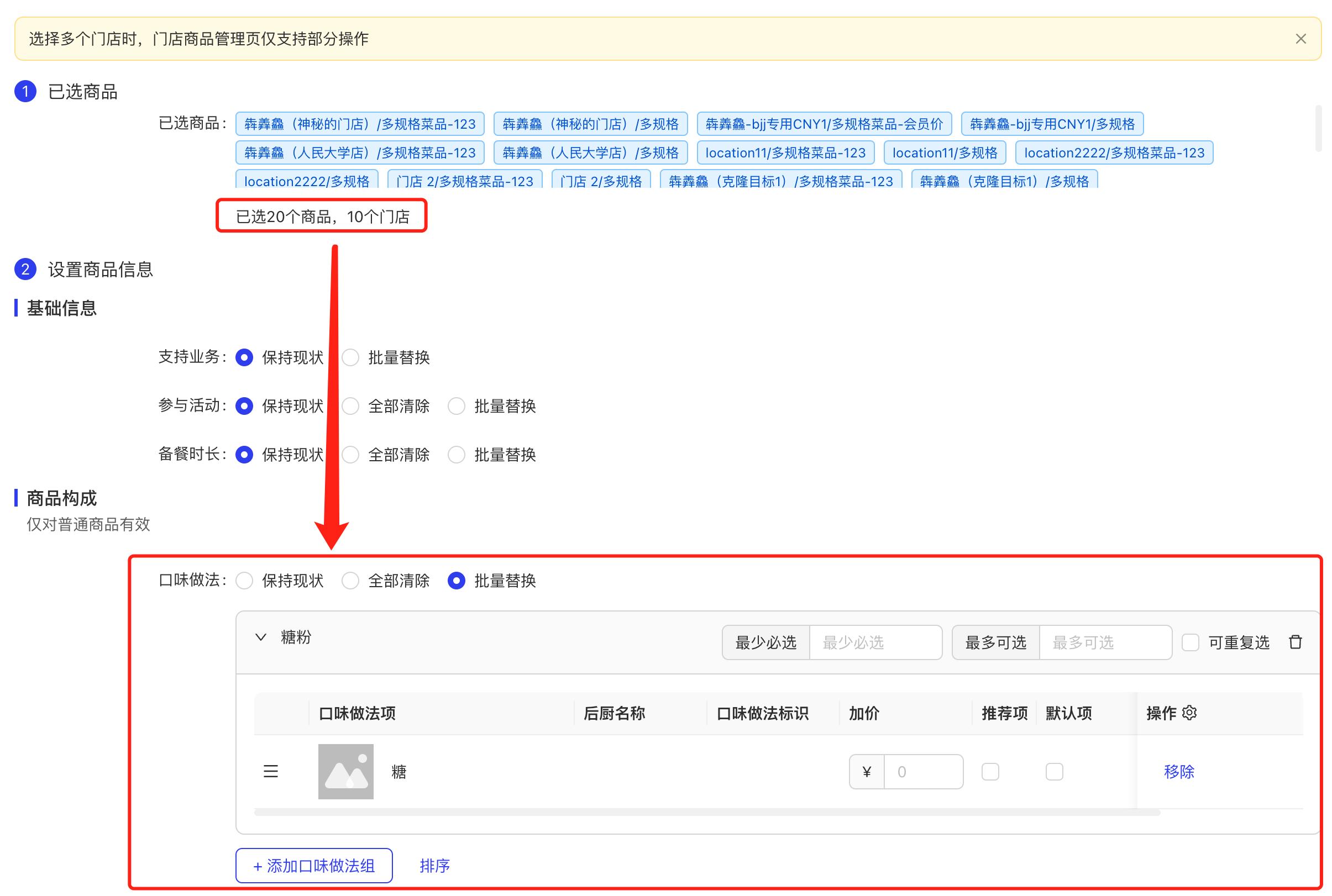The height and width of the screenshot is (896, 1332).
Task: Select 批量替换 for 参与活动
Action: [456, 406]
